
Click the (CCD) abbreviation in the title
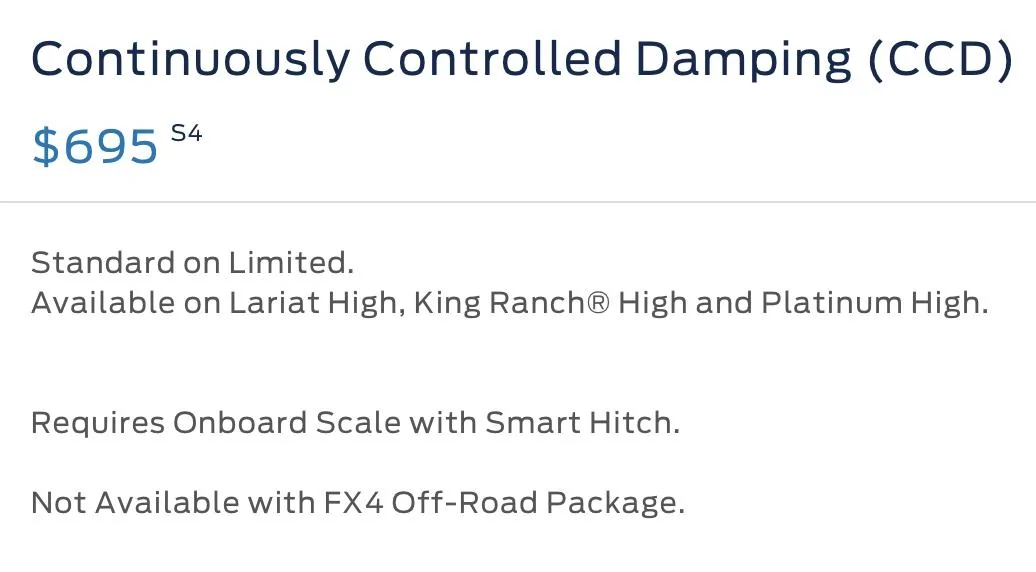point(941,60)
